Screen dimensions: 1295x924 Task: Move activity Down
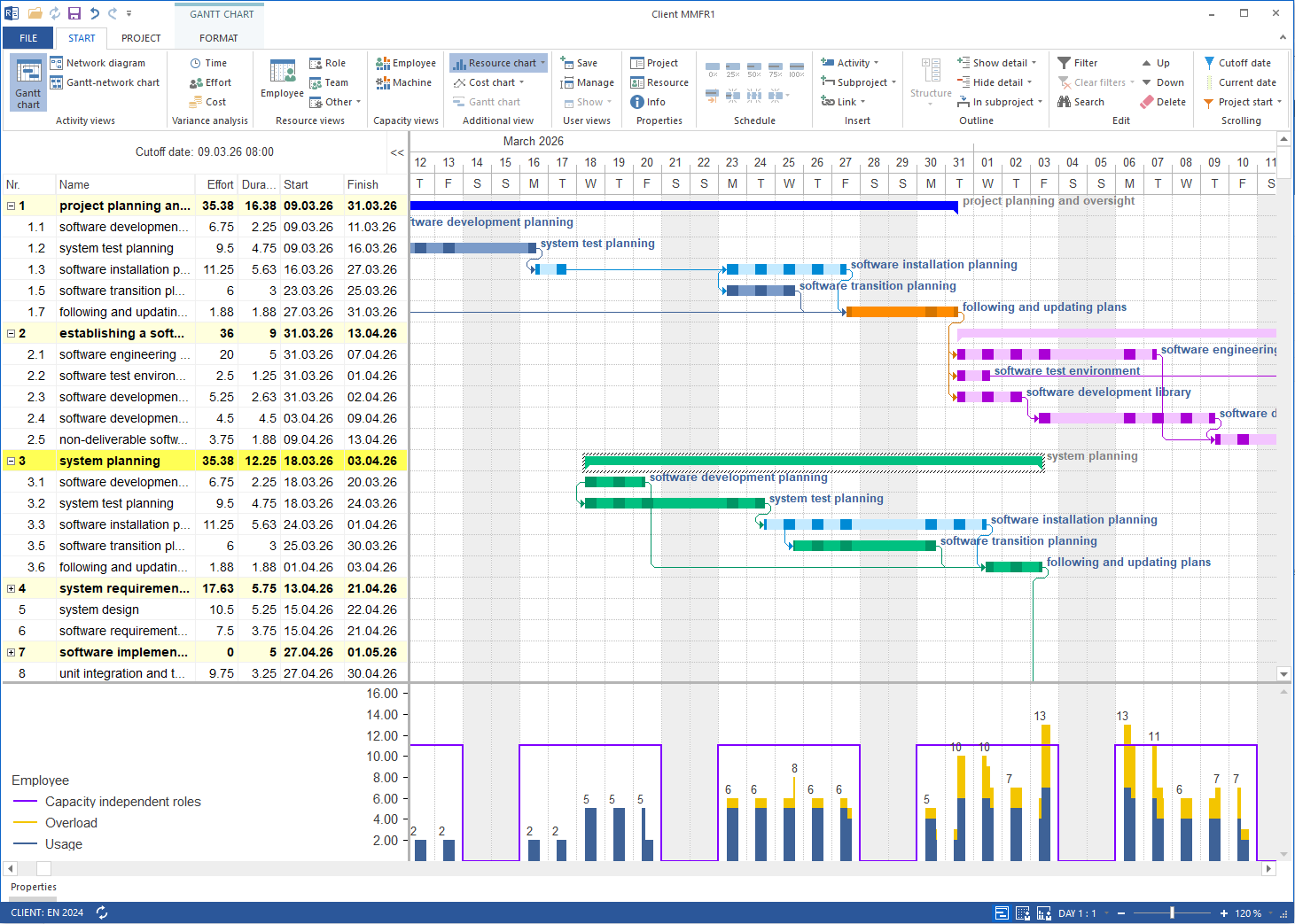pyautogui.click(x=1162, y=82)
